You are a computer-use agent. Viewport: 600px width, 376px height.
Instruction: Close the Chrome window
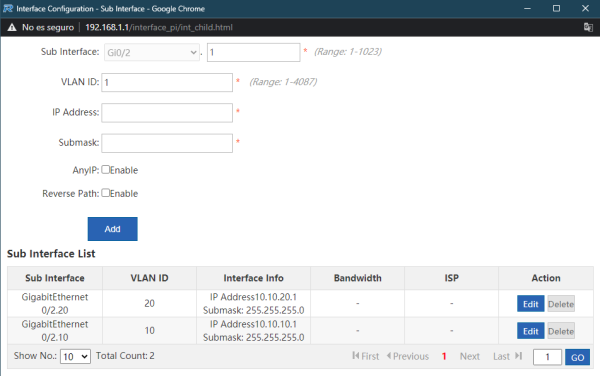(x=585, y=8)
